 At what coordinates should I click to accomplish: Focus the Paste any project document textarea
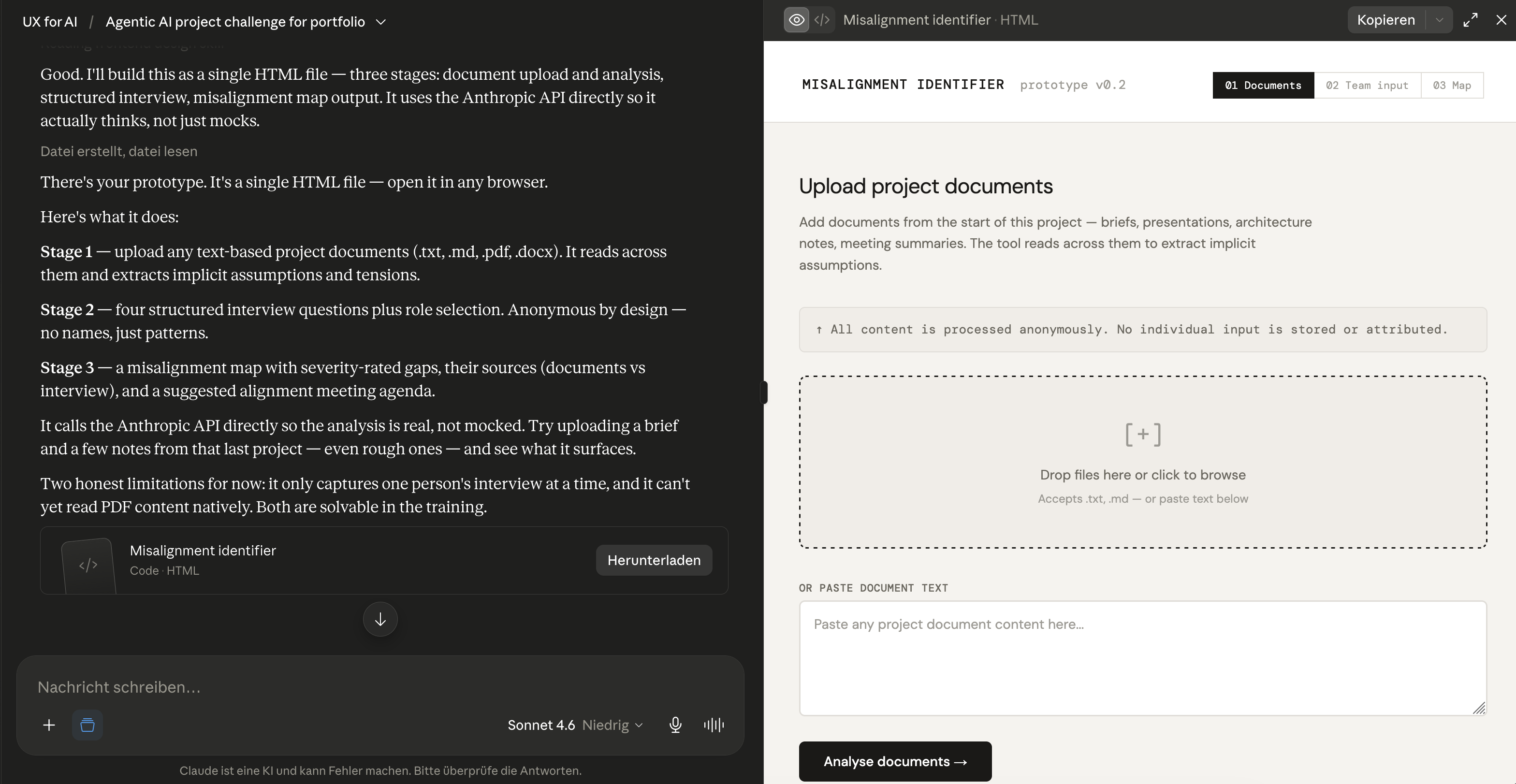click(x=1143, y=658)
